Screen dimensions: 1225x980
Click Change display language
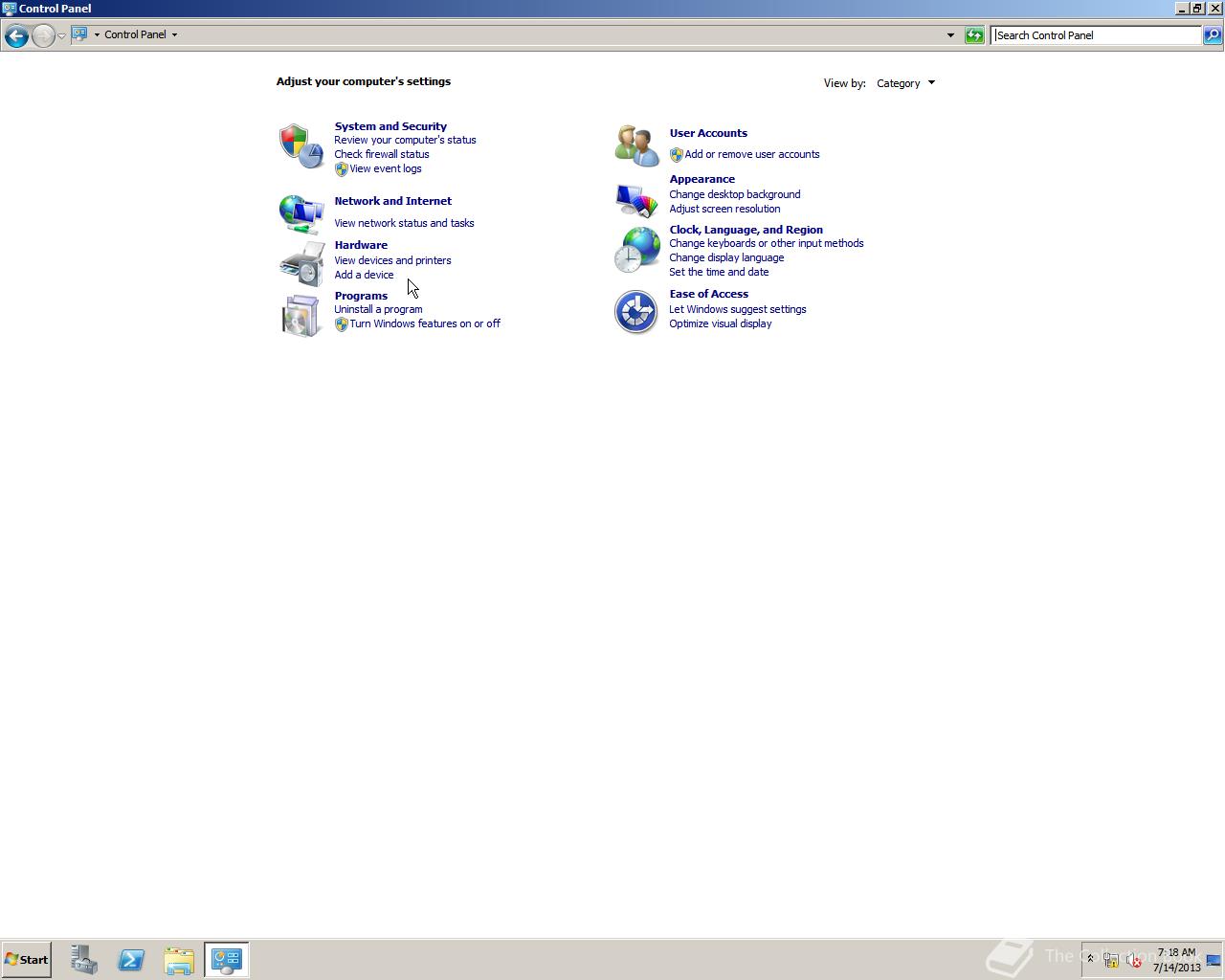pyautogui.click(x=726, y=257)
